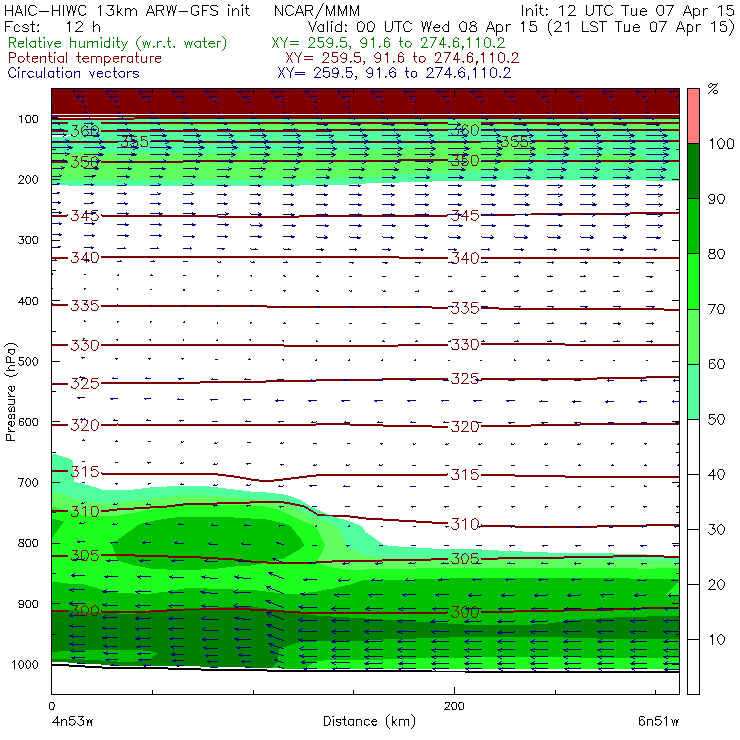Click the '1000' pressure axis tick label

25,664
